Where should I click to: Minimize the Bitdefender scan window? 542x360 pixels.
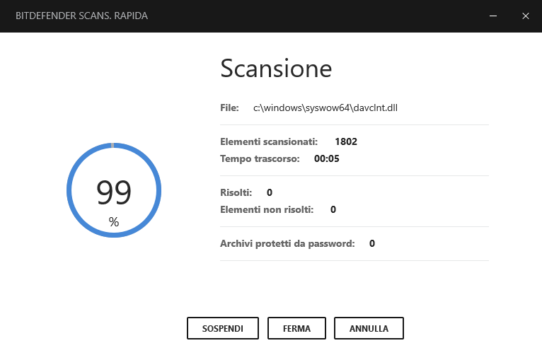493,16
